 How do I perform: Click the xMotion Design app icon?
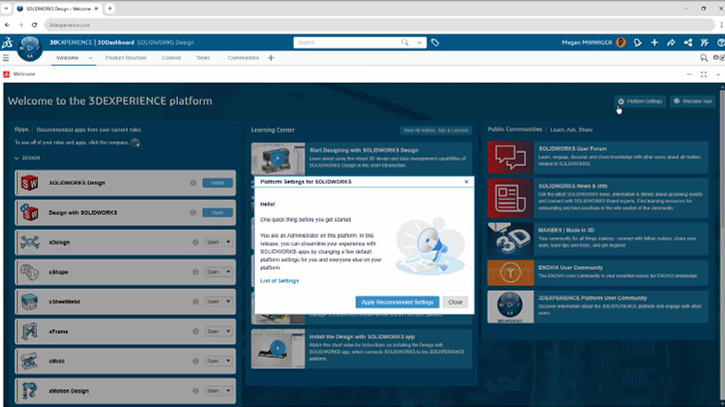pos(30,391)
